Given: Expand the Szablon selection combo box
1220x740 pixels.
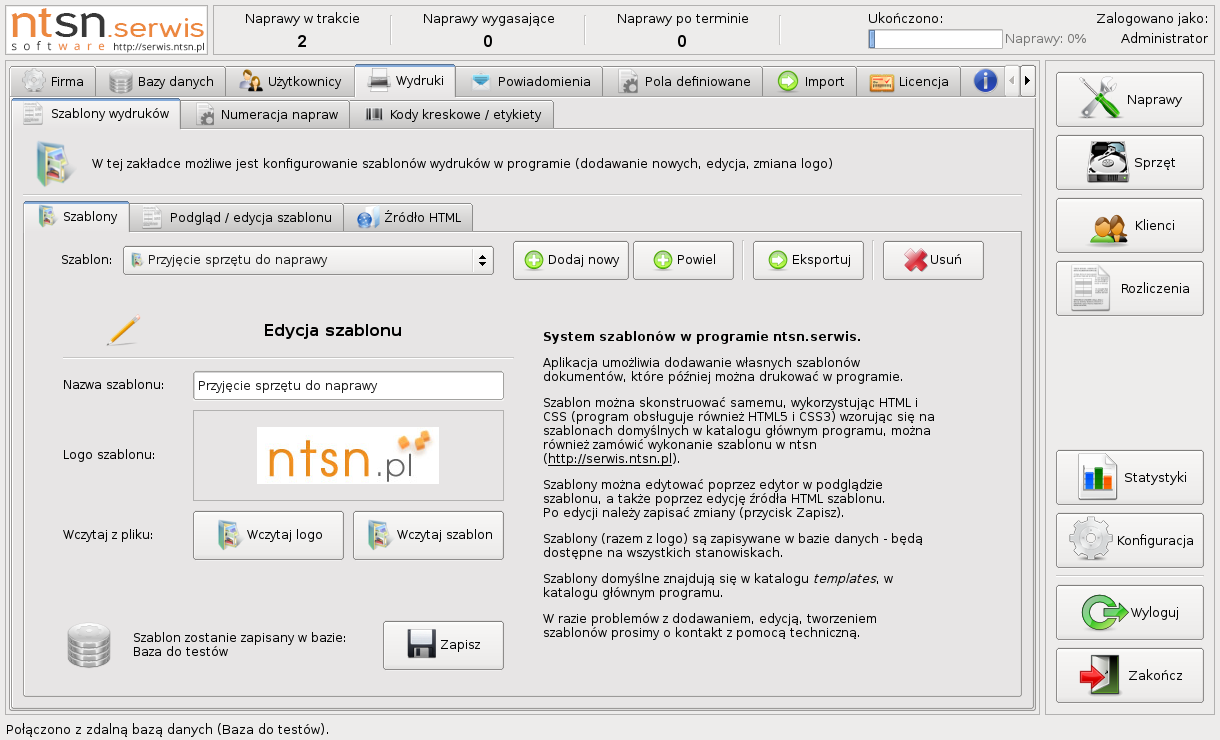Looking at the screenshot, I should click(x=308, y=260).
